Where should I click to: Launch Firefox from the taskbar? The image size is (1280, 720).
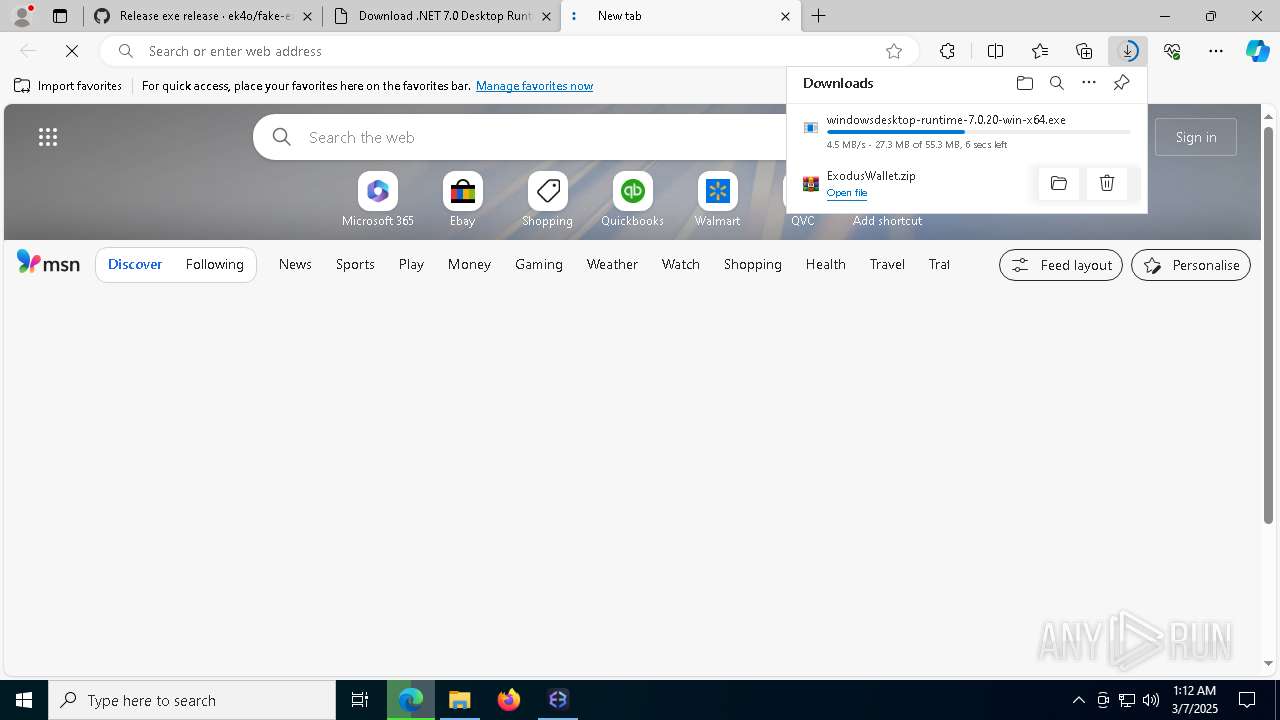pos(509,700)
